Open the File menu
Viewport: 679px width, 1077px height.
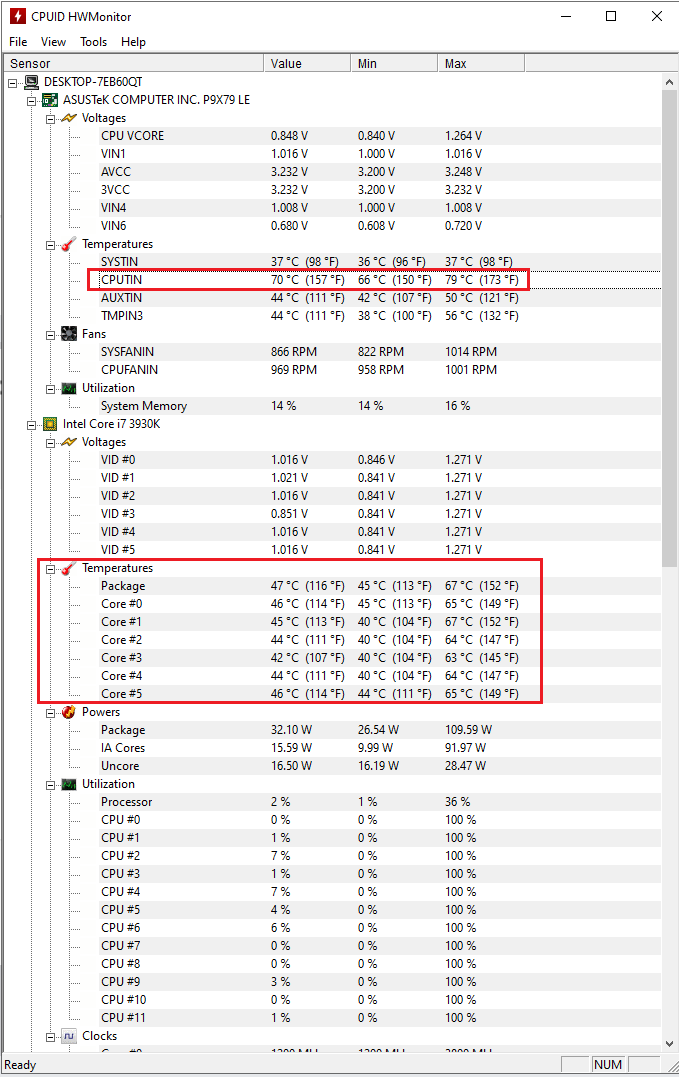(x=18, y=42)
